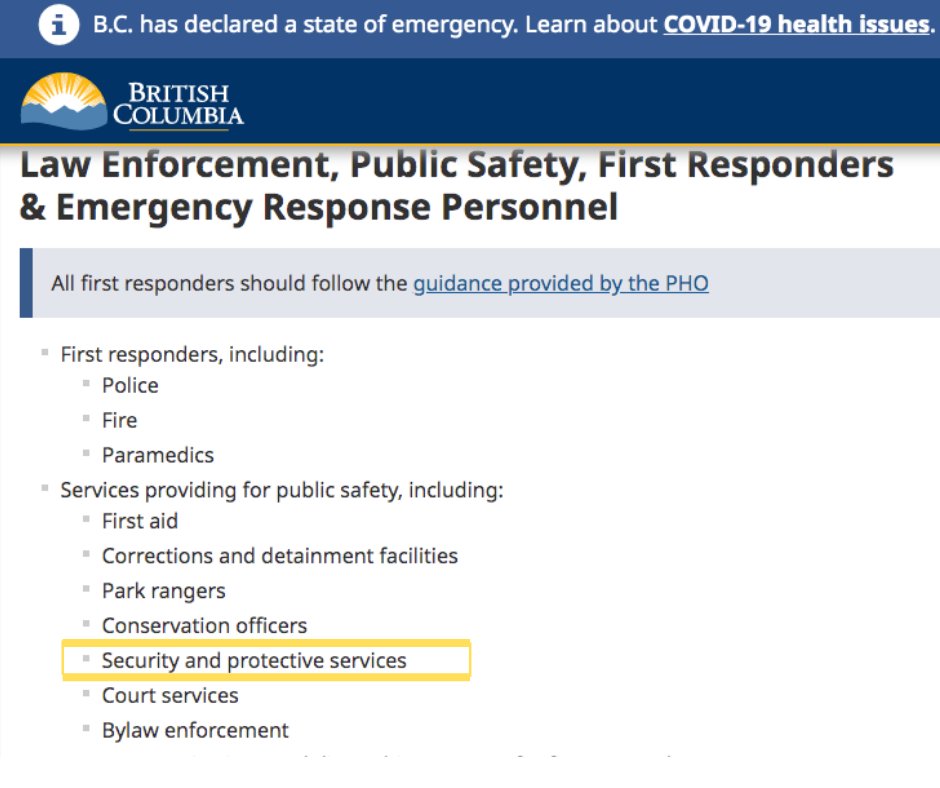Image resolution: width=940 pixels, height=788 pixels.
Task: Click the Bylaw enforcement list item
Action: 195,730
